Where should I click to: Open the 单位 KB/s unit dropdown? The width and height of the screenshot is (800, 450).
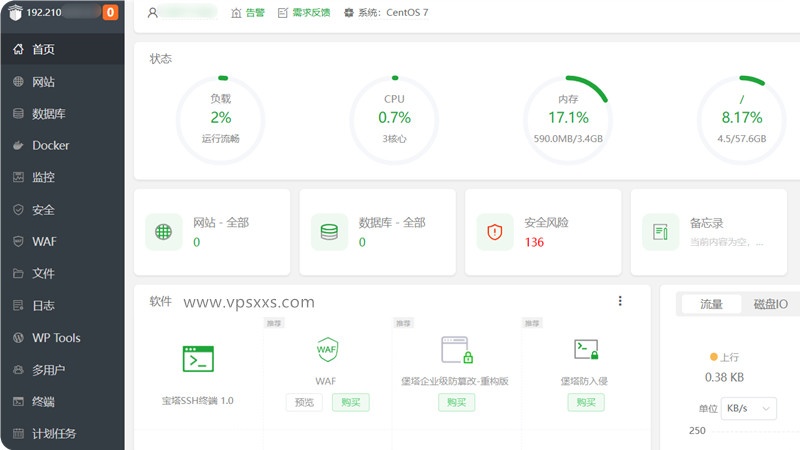pyautogui.click(x=748, y=408)
